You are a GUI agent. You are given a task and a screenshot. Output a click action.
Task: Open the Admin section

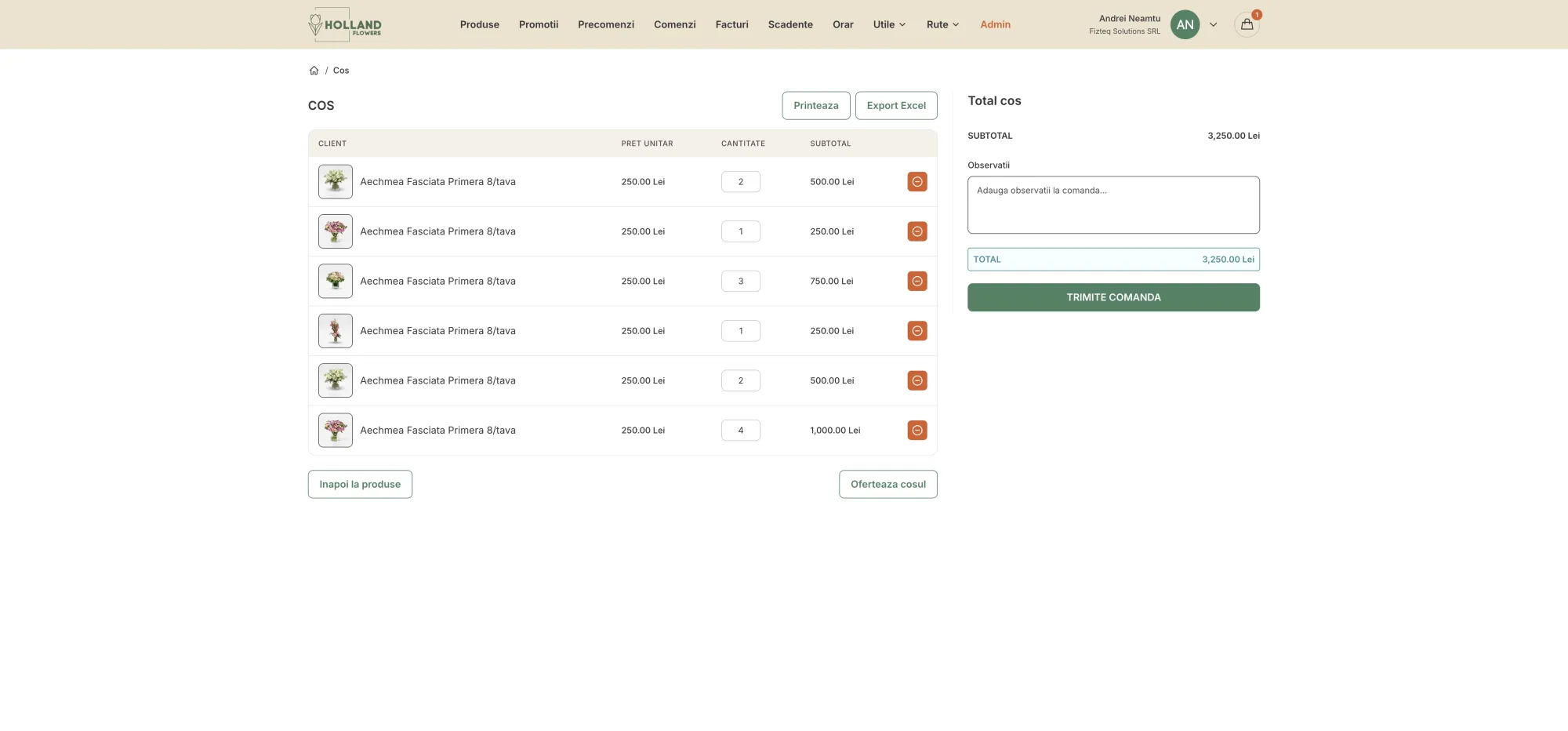[995, 24]
